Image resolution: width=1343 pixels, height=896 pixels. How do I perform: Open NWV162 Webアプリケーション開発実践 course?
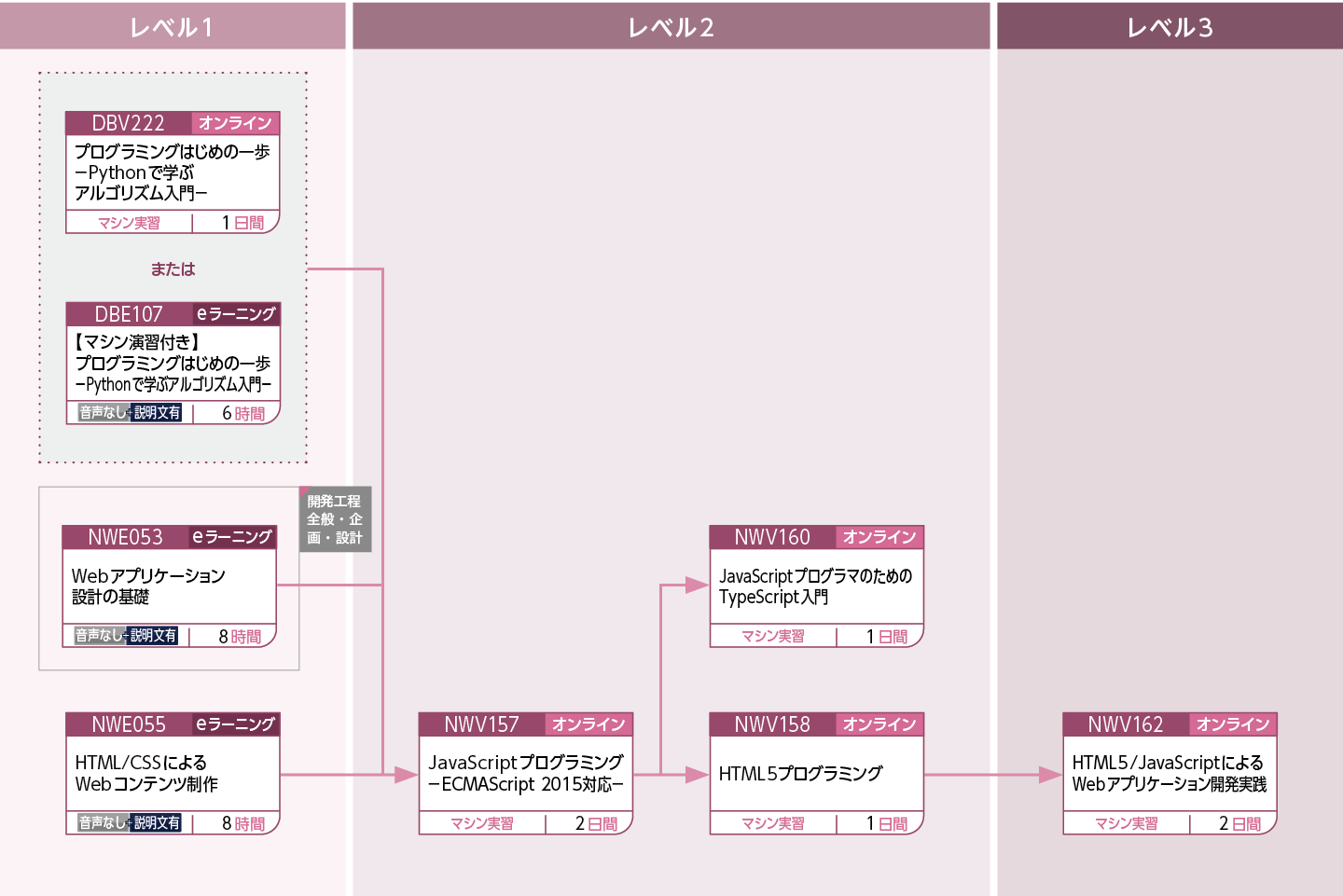click(1169, 773)
